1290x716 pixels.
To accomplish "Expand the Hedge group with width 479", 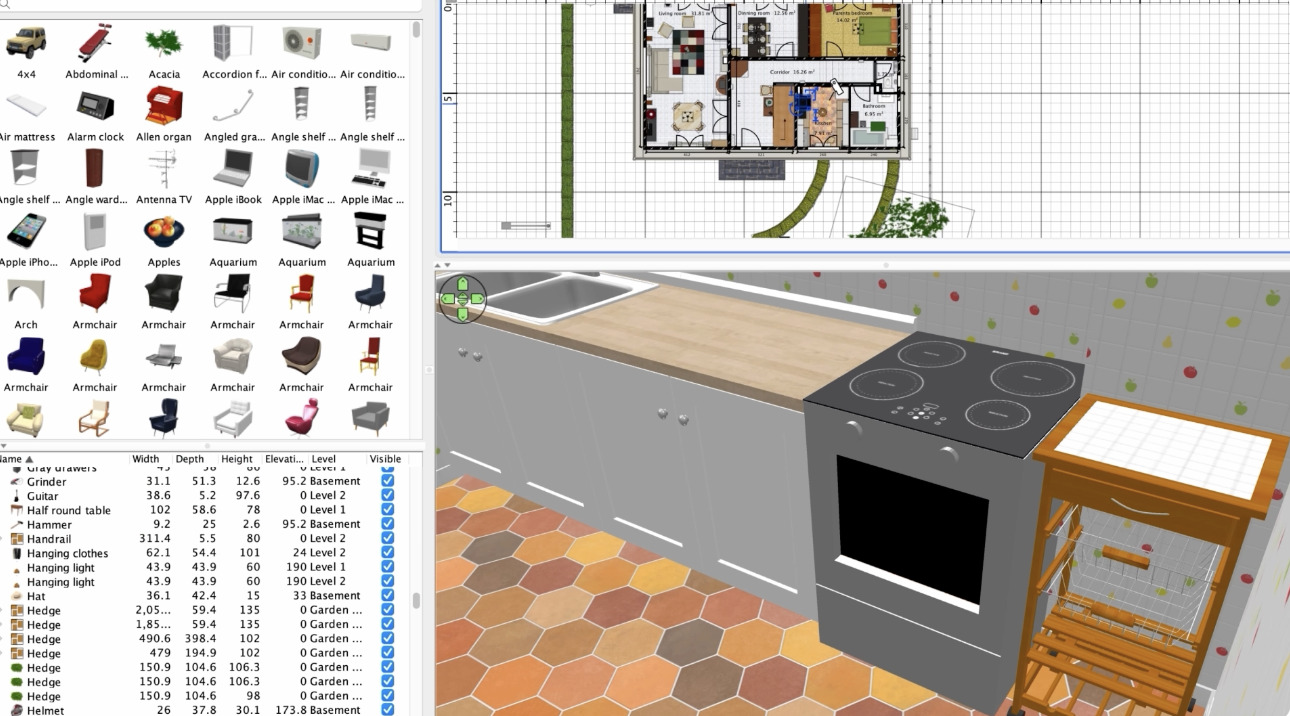I will tap(3, 653).
